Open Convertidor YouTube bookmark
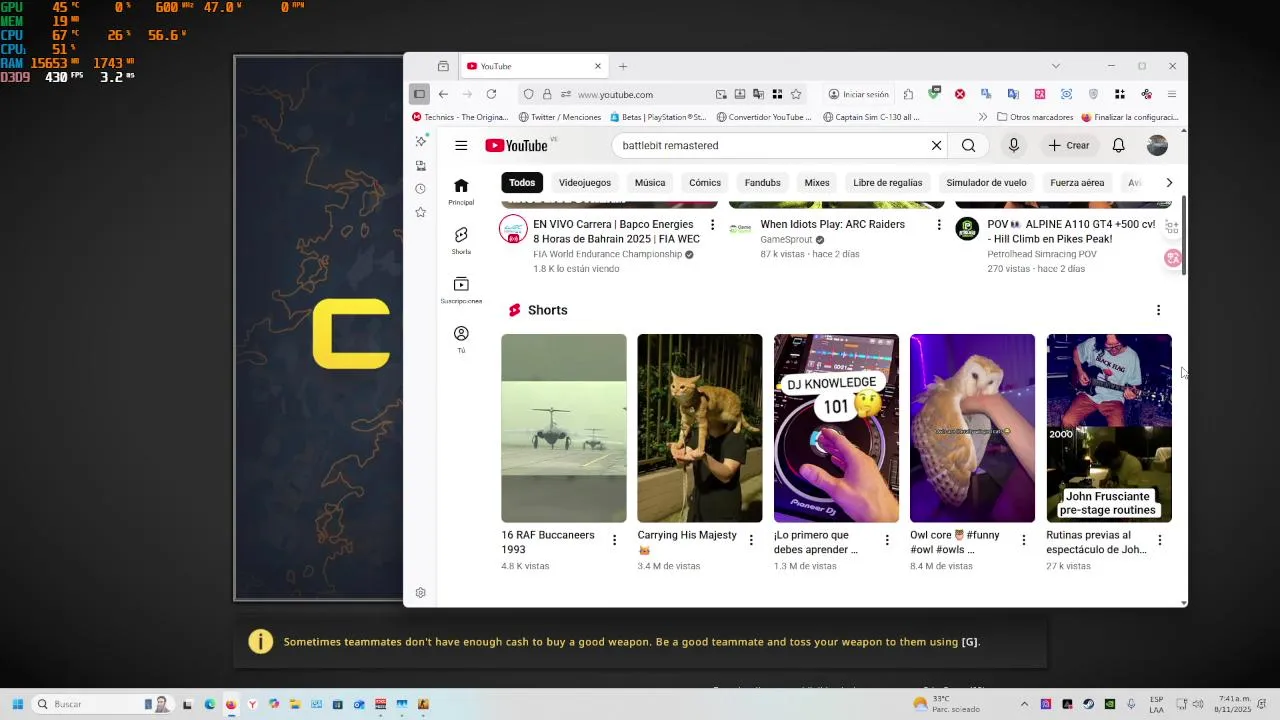The width and height of the screenshot is (1280, 720). [x=764, y=117]
